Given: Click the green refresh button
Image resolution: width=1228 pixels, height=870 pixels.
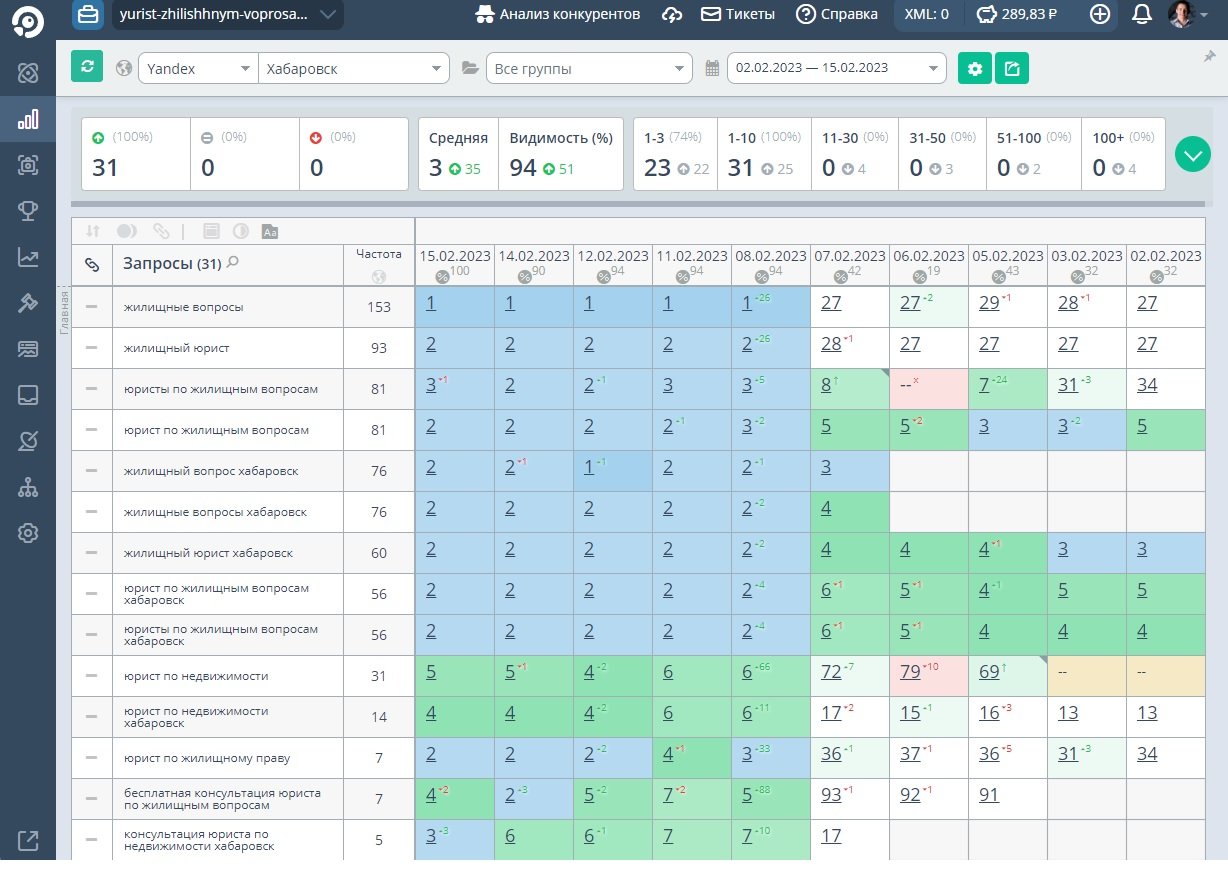Looking at the screenshot, I should (x=87, y=67).
